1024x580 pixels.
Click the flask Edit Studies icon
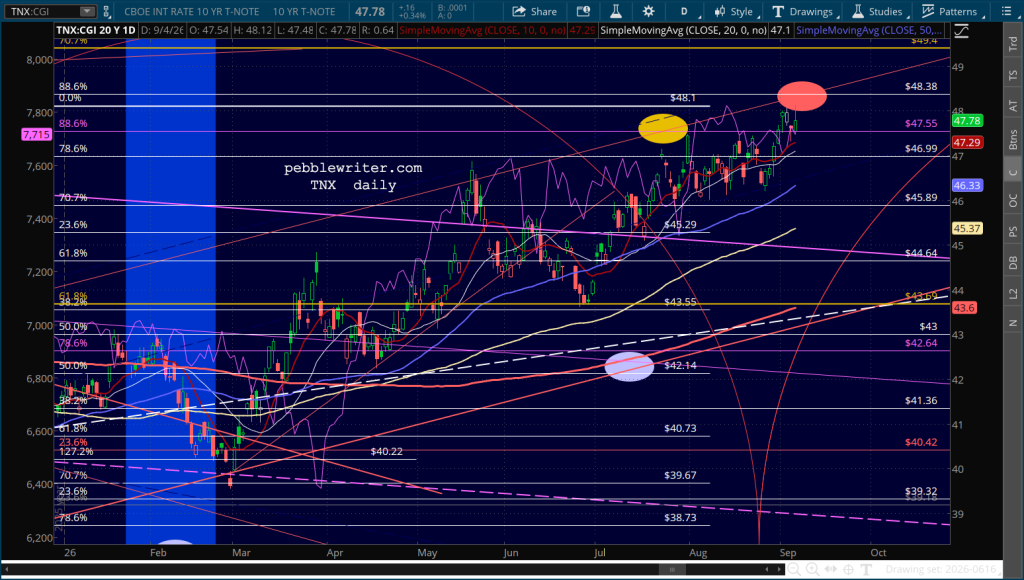(615, 11)
